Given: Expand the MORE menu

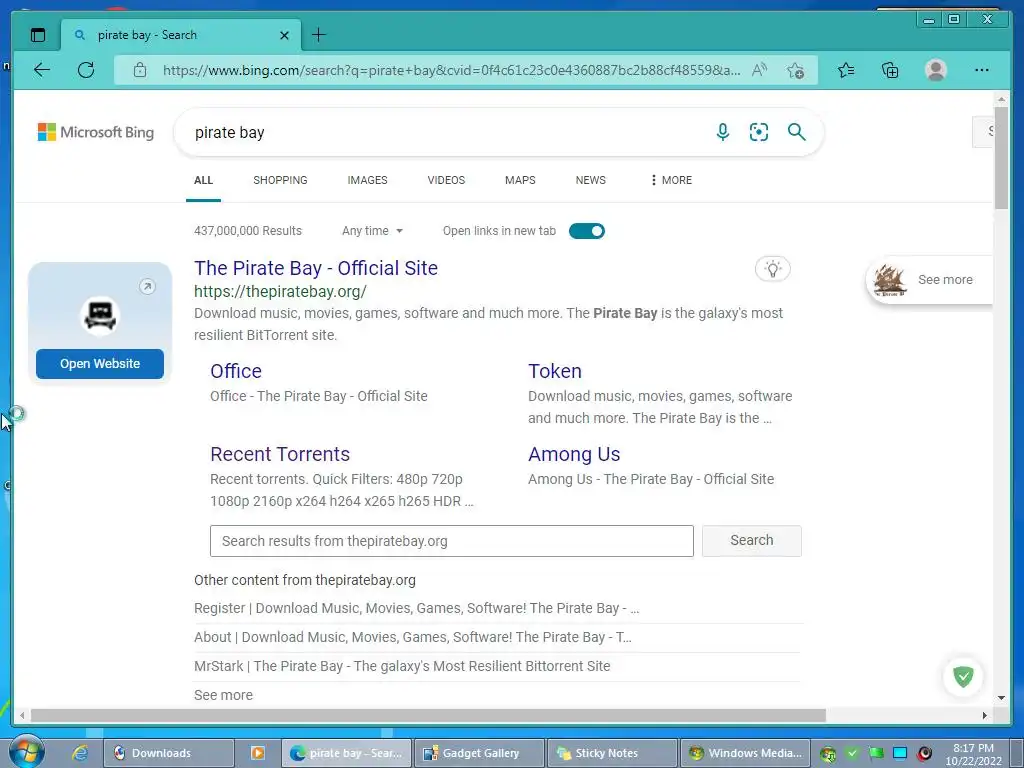Looking at the screenshot, I should coord(671,180).
